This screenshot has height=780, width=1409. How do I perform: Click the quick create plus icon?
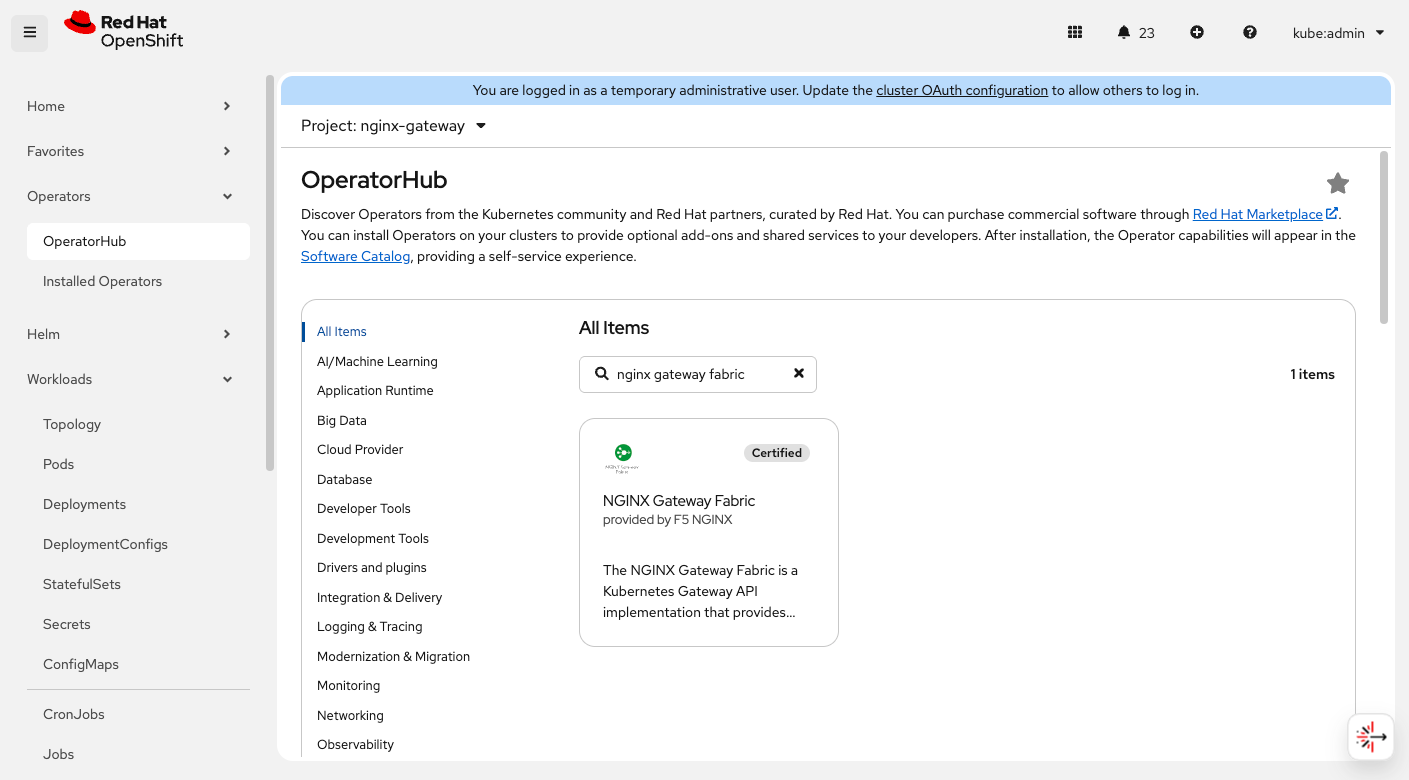click(1197, 32)
